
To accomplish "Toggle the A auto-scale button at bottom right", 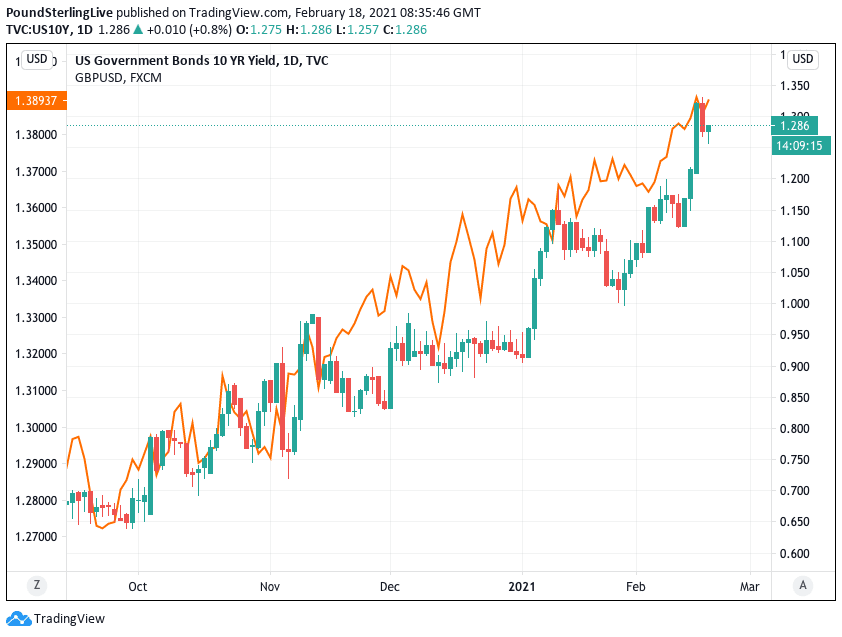I will (x=802, y=585).
